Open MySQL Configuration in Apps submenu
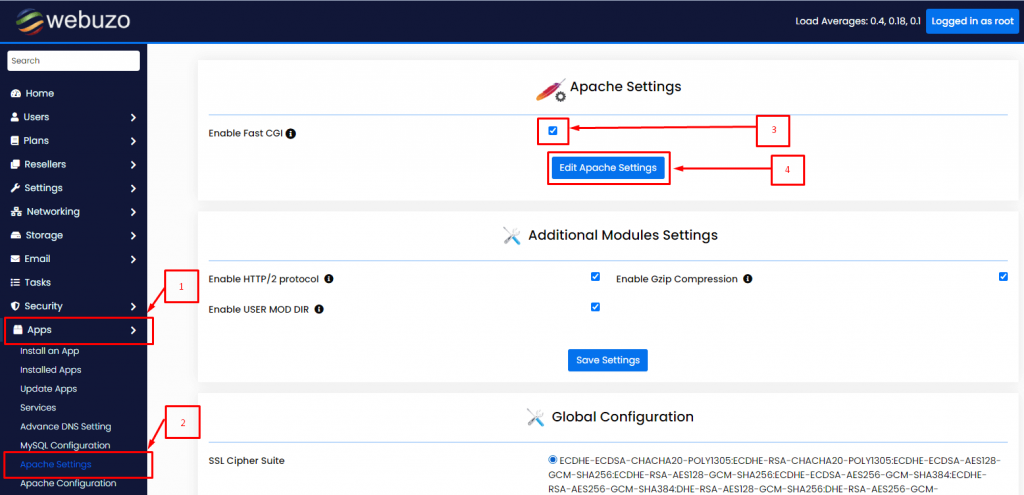 coord(65,445)
